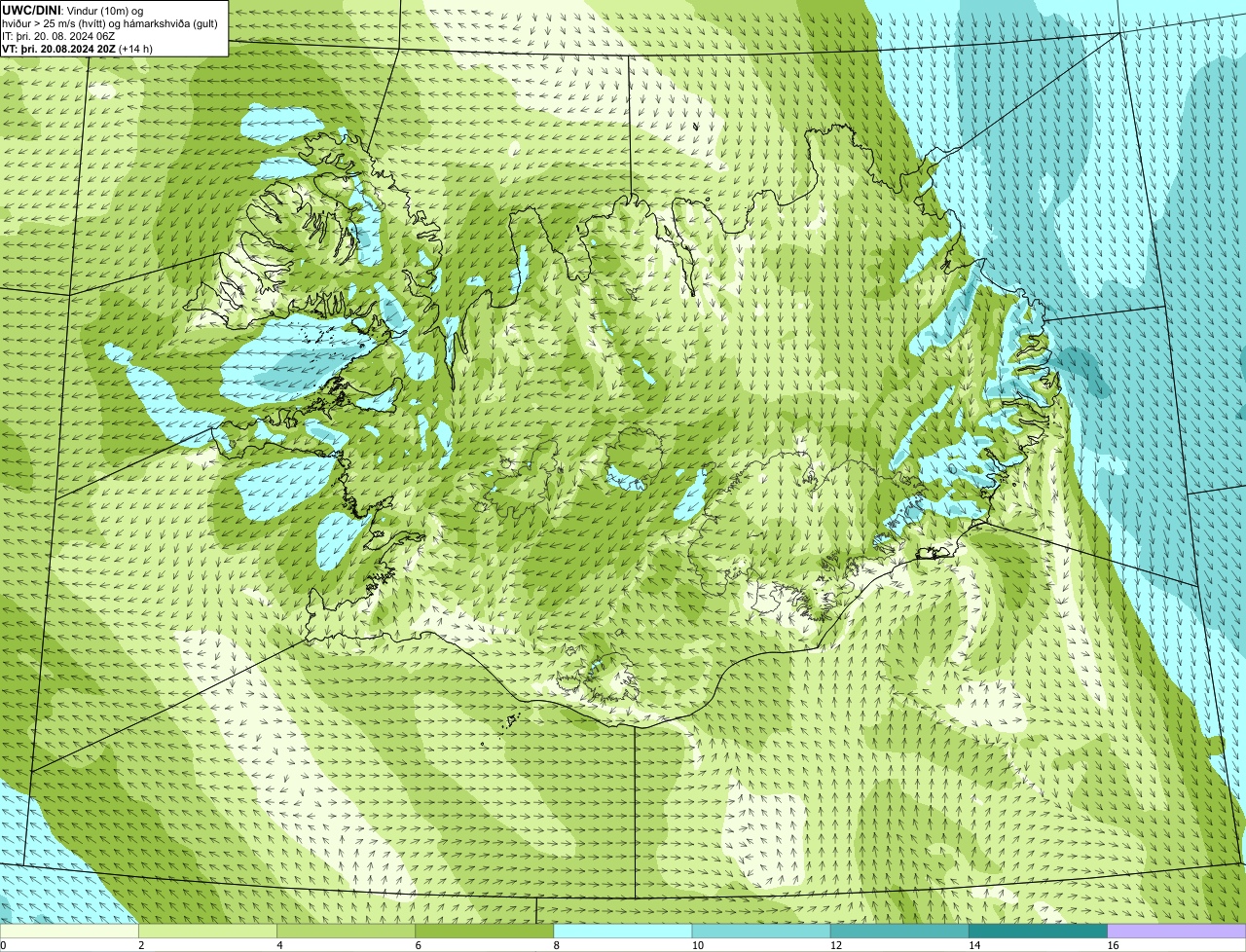The width and height of the screenshot is (1246, 952).
Task: Click the legend scale label '10'
Action: click(x=697, y=945)
